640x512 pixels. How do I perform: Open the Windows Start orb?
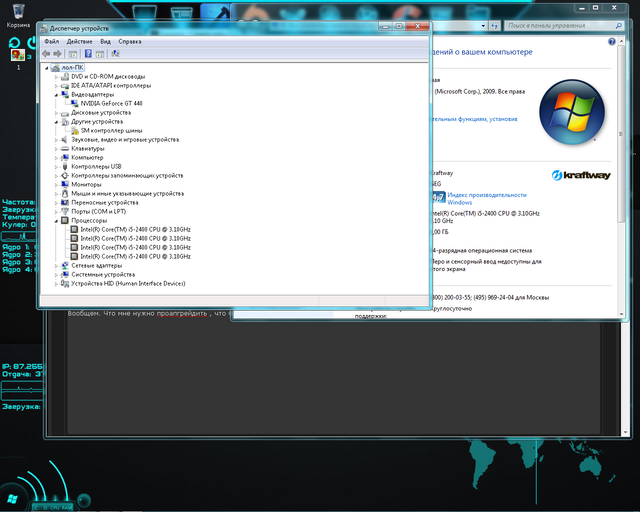pos(13,499)
